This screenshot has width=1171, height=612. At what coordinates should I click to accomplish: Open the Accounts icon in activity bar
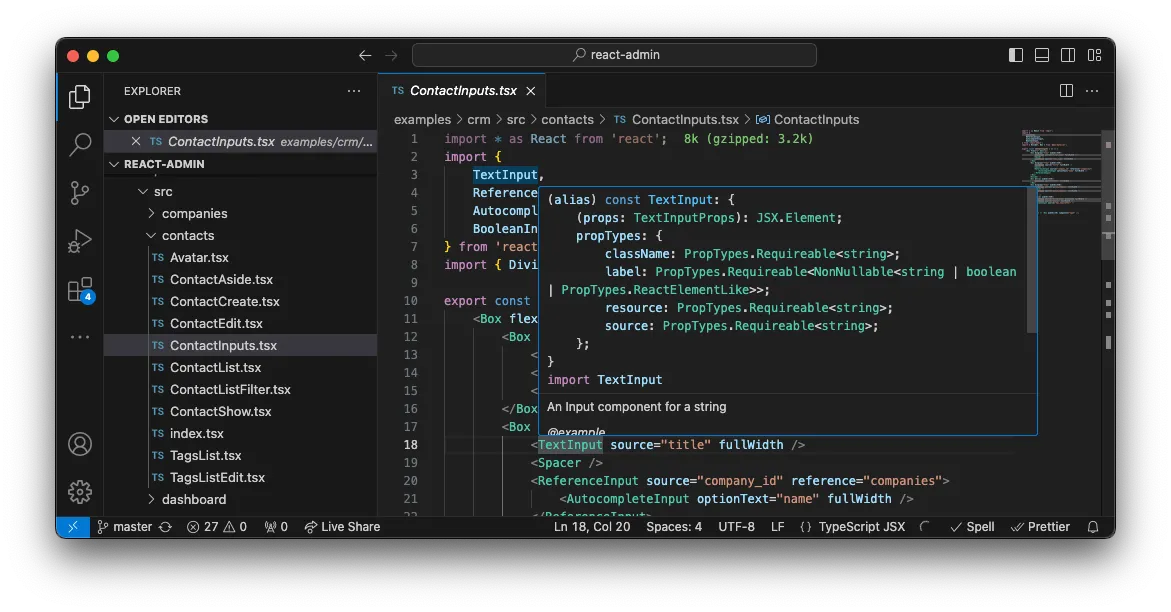coord(79,443)
